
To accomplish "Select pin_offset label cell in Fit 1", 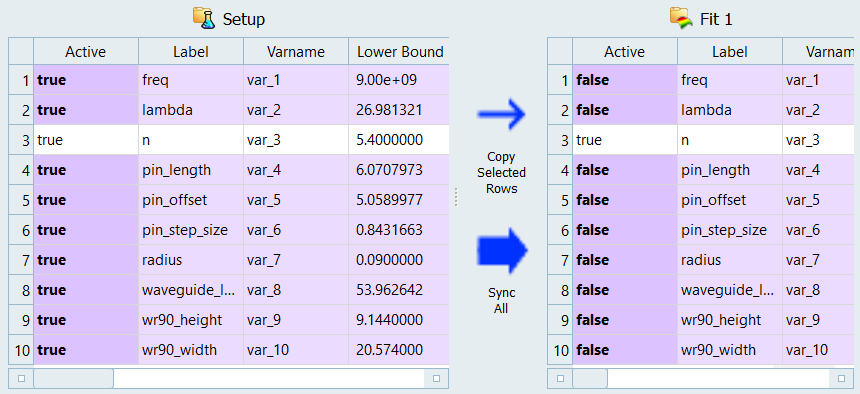I will point(730,200).
